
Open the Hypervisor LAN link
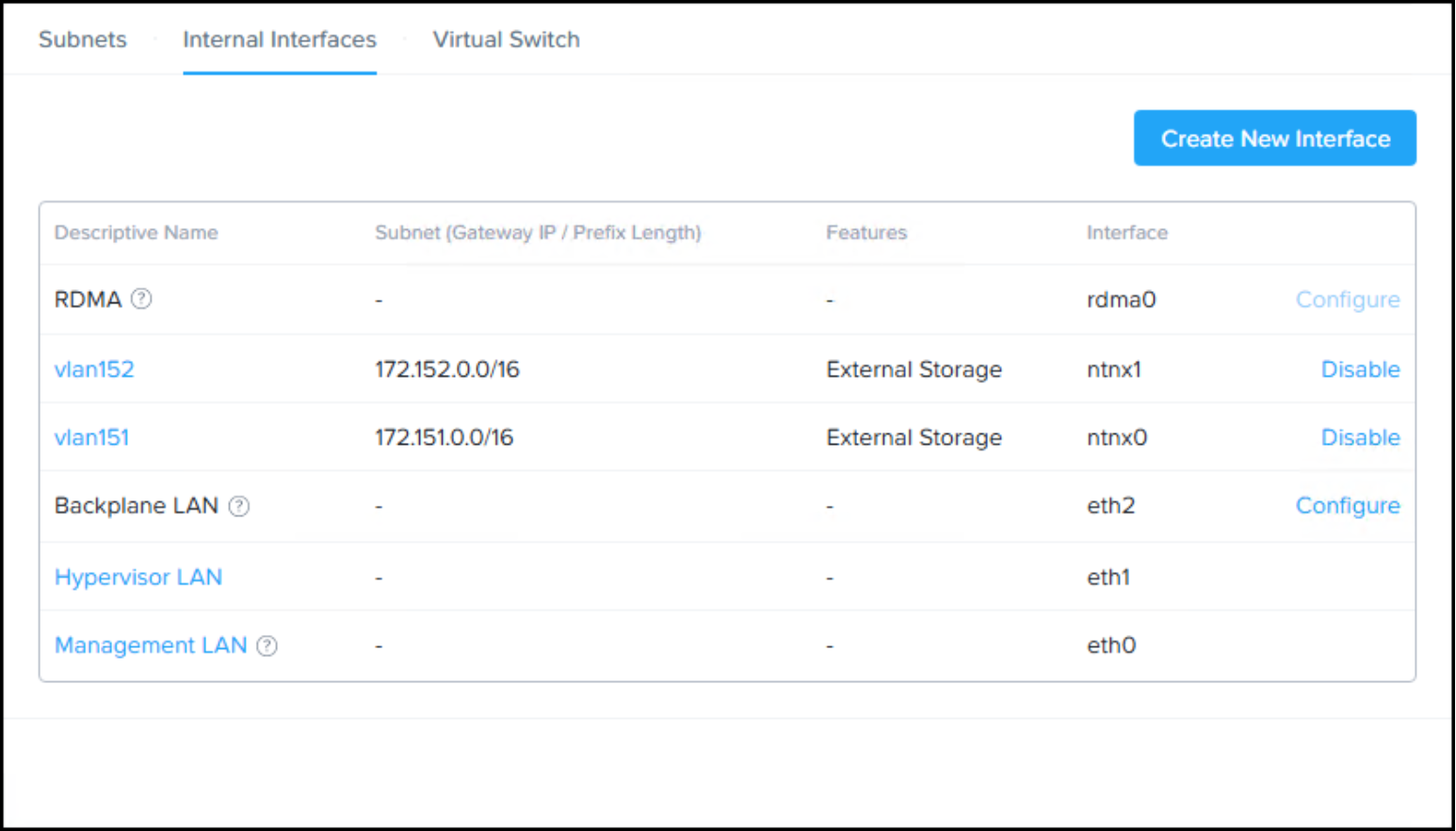(138, 577)
